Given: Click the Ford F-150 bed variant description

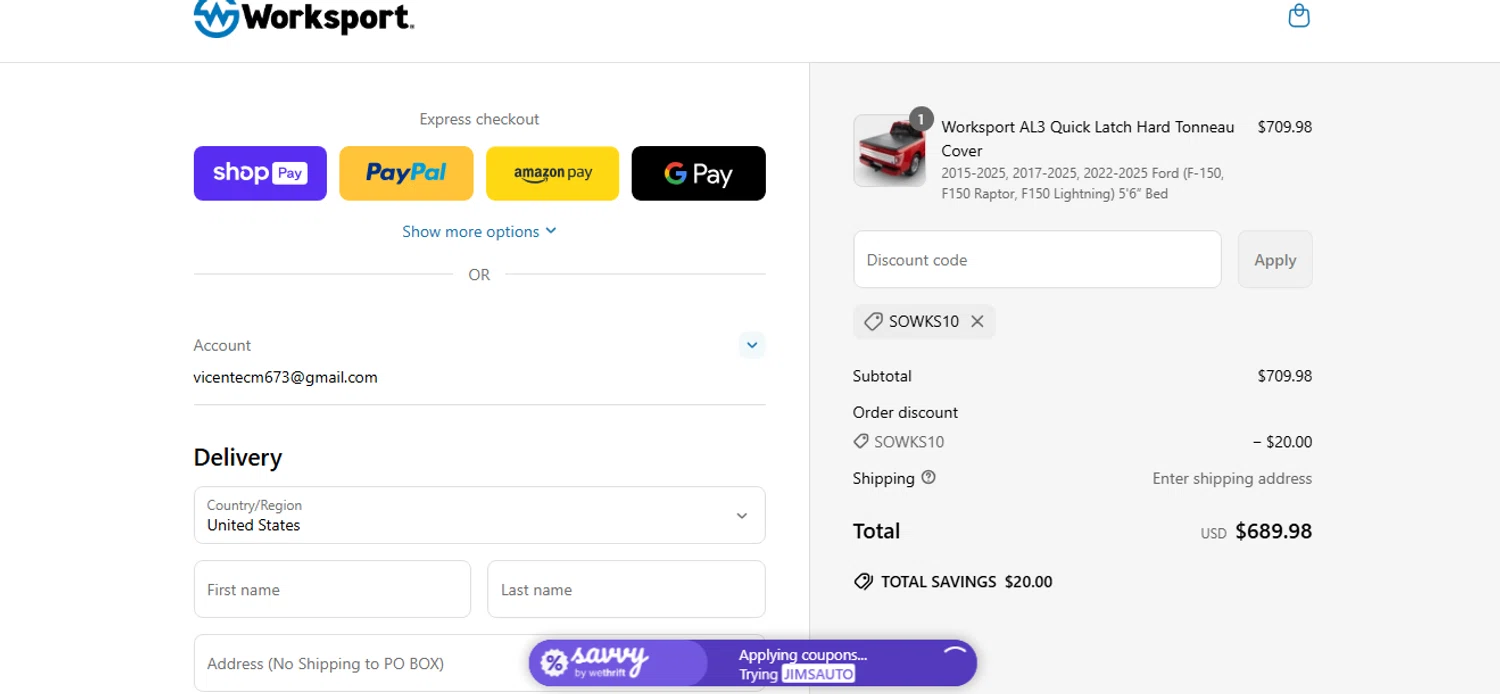Looking at the screenshot, I should [1082, 183].
